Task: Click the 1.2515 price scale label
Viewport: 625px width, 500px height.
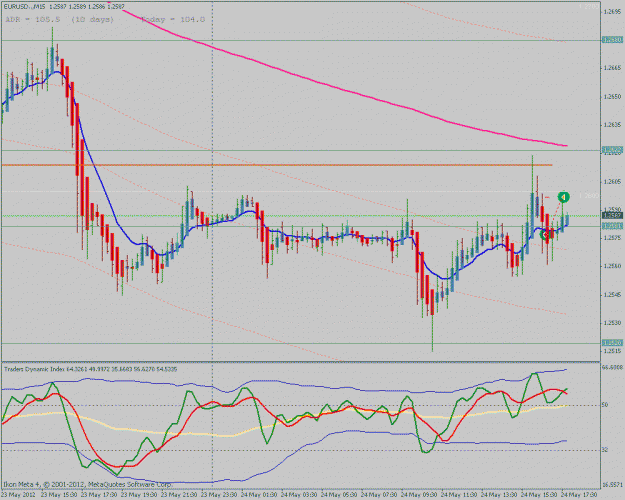Action: [612, 351]
